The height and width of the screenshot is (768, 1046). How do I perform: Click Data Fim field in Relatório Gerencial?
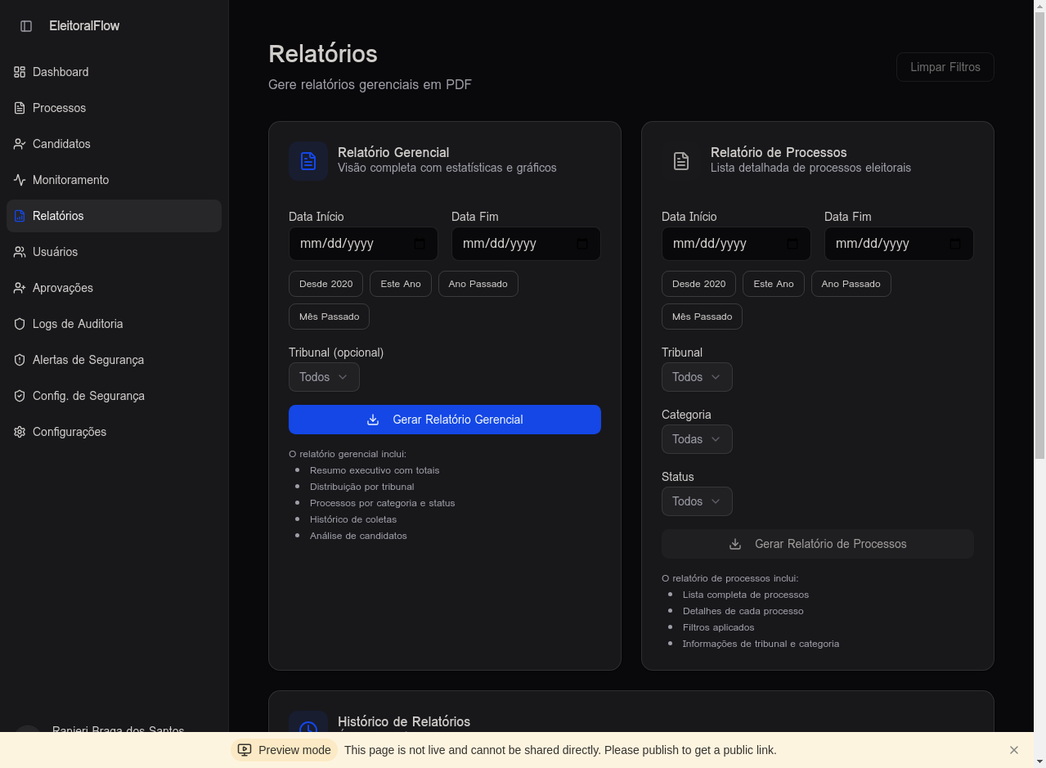(x=512, y=244)
